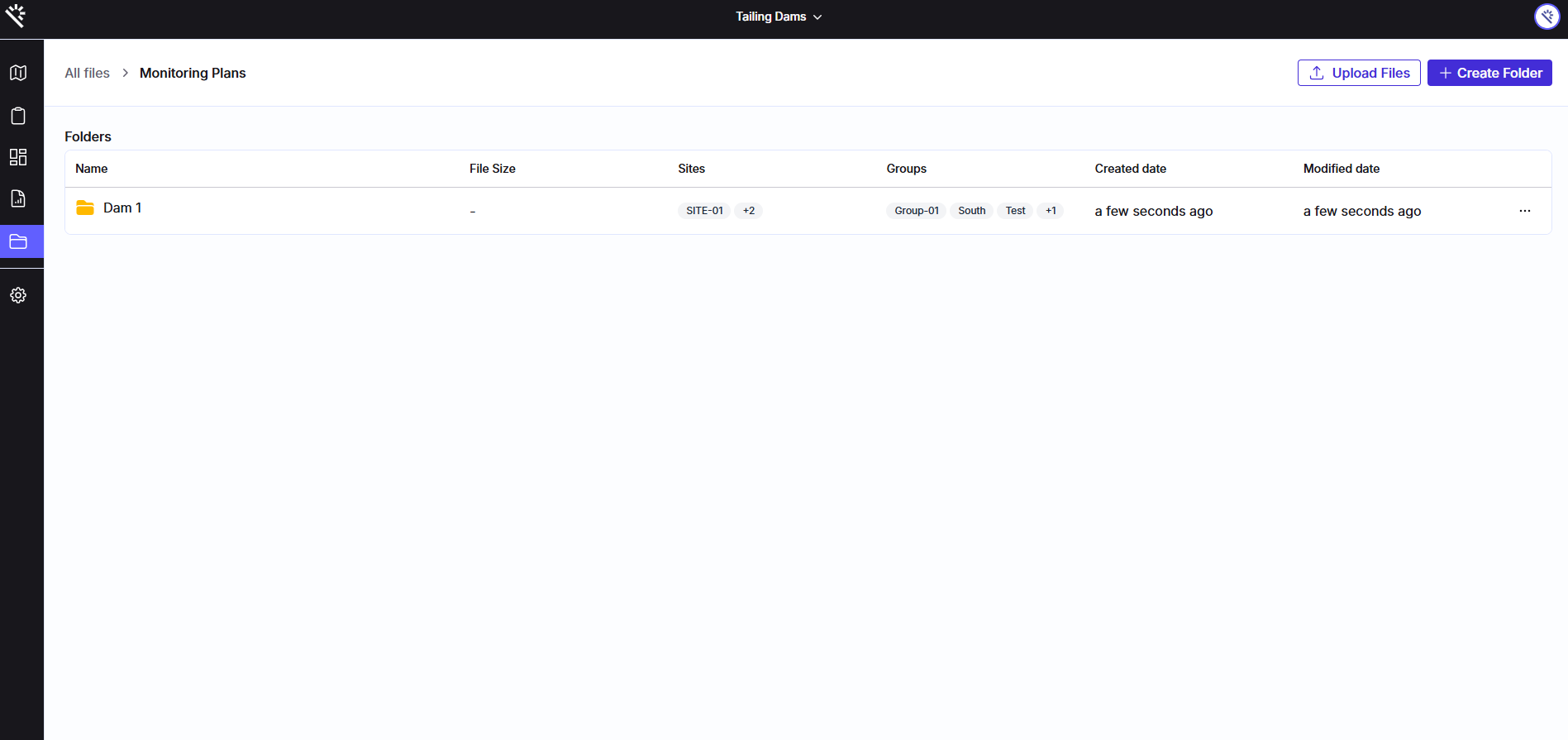Click the Dam 1 folder icon
The width and height of the screenshot is (1568, 740).
[x=85, y=208]
